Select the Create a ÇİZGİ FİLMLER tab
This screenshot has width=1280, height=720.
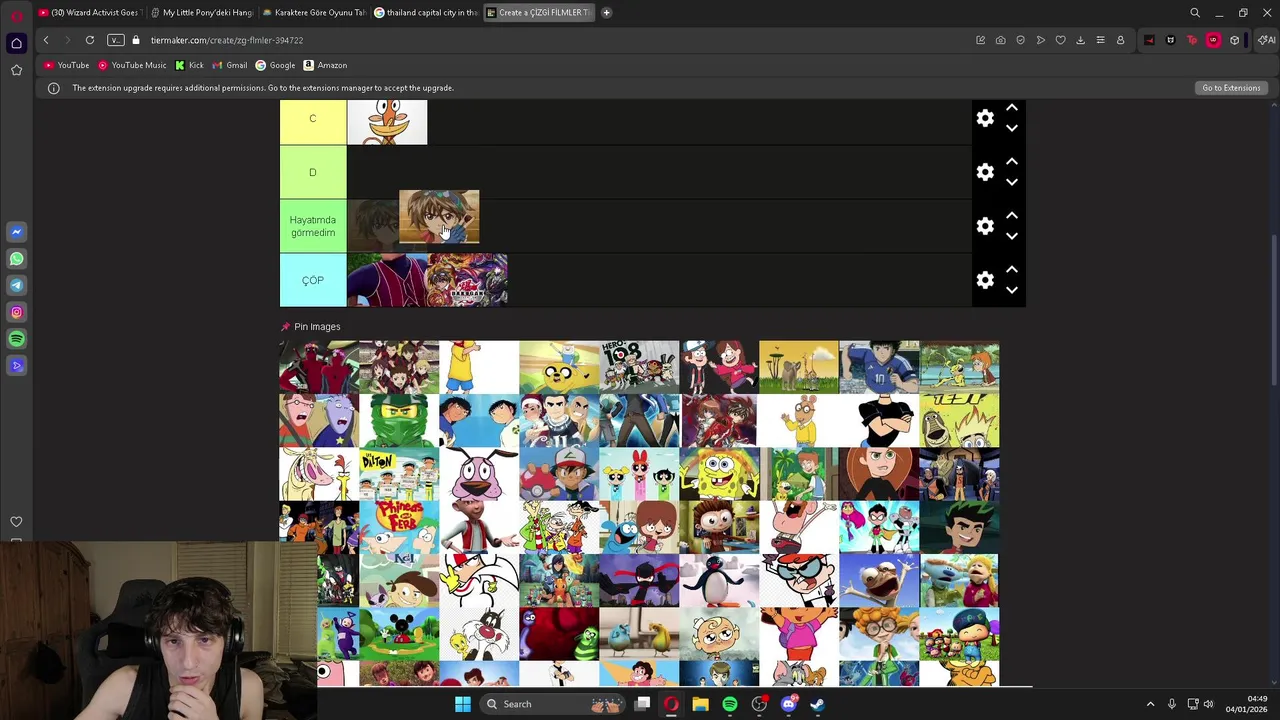[x=539, y=12]
